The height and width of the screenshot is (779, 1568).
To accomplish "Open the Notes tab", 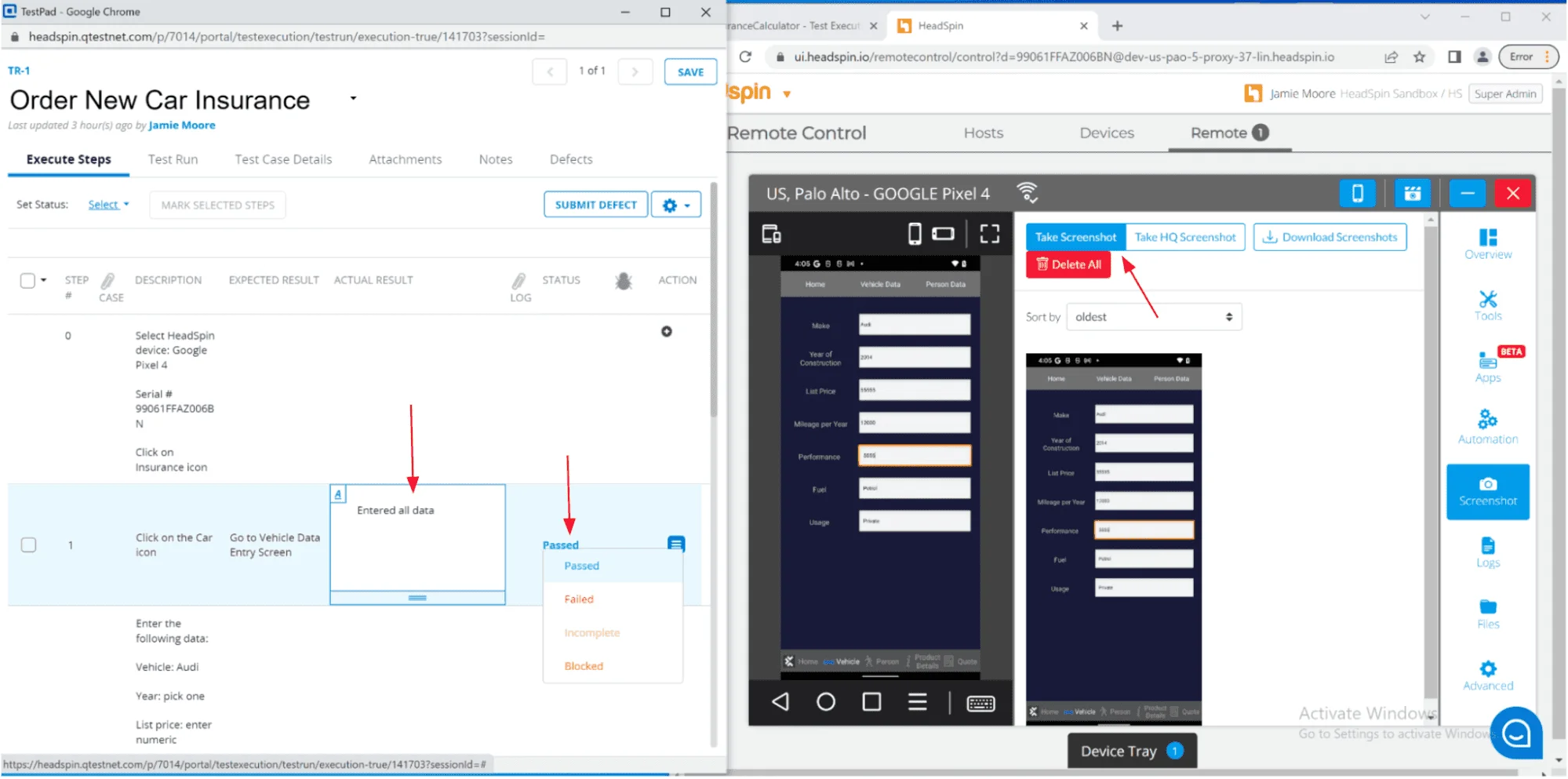I will click(x=496, y=159).
